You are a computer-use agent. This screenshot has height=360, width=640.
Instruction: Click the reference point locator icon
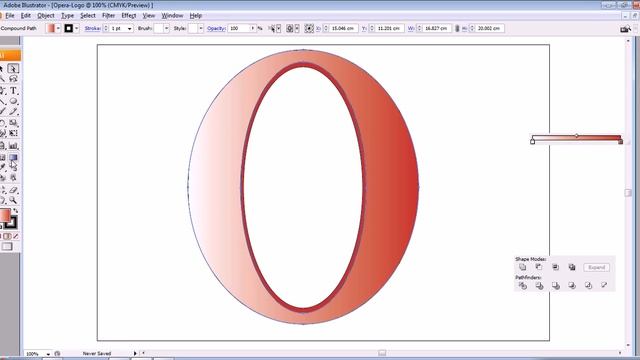309,28
